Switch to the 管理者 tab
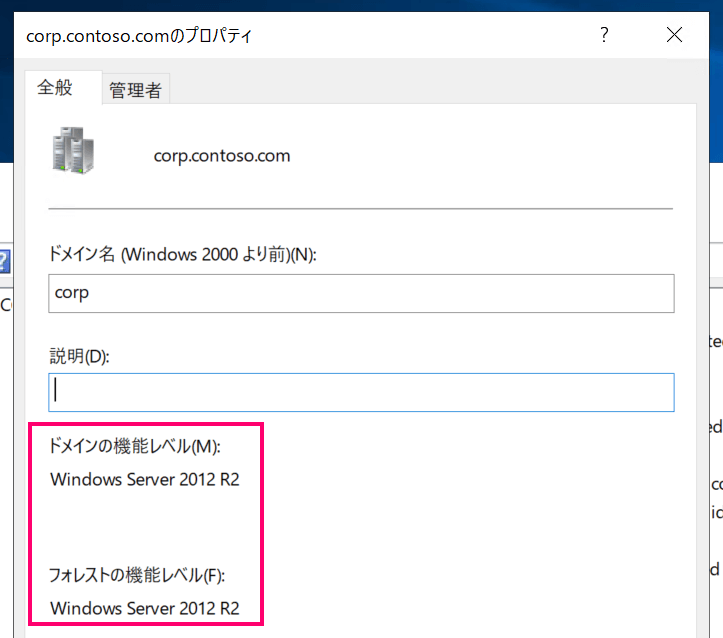This screenshot has height=638, width=723. (136, 89)
